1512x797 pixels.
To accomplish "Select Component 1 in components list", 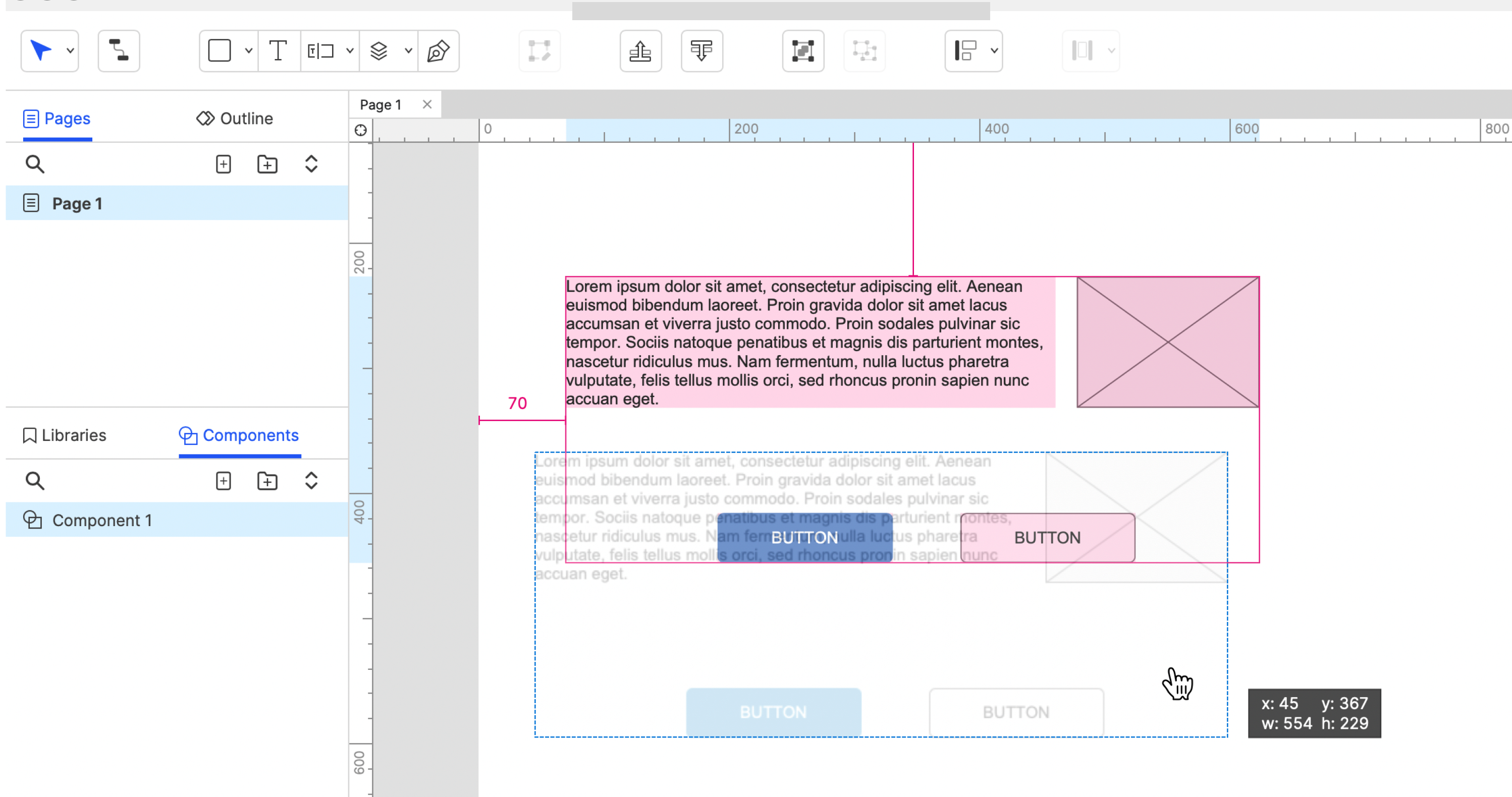I will 177,520.
